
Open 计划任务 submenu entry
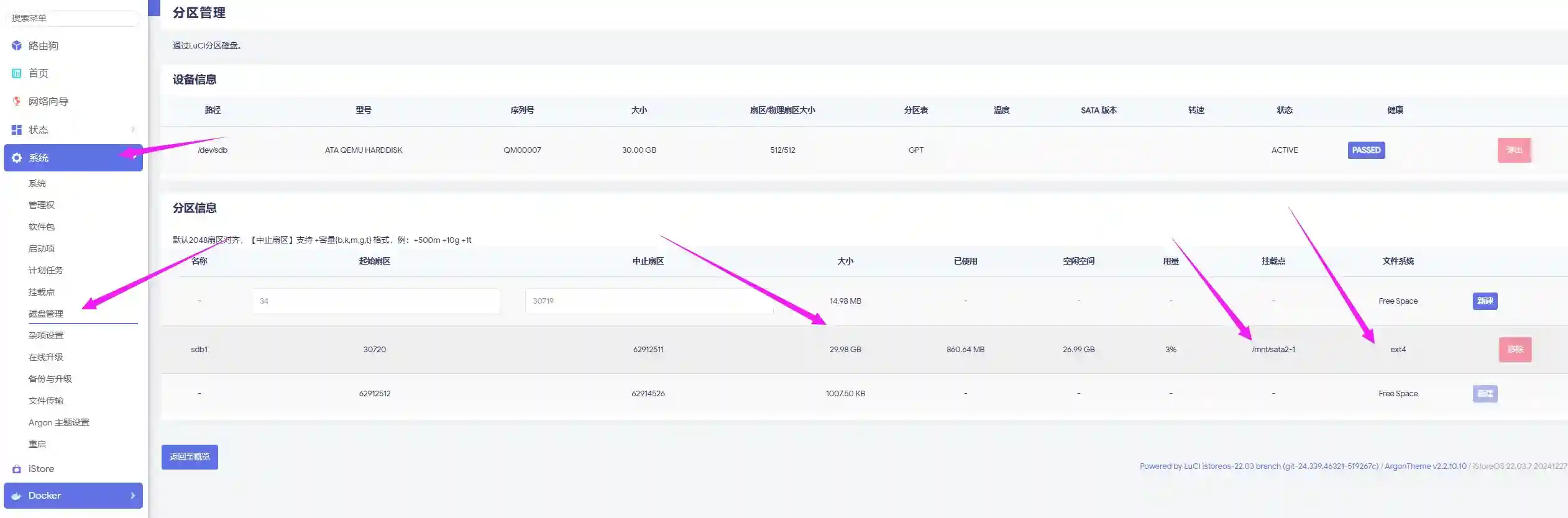pyautogui.click(x=46, y=270)
